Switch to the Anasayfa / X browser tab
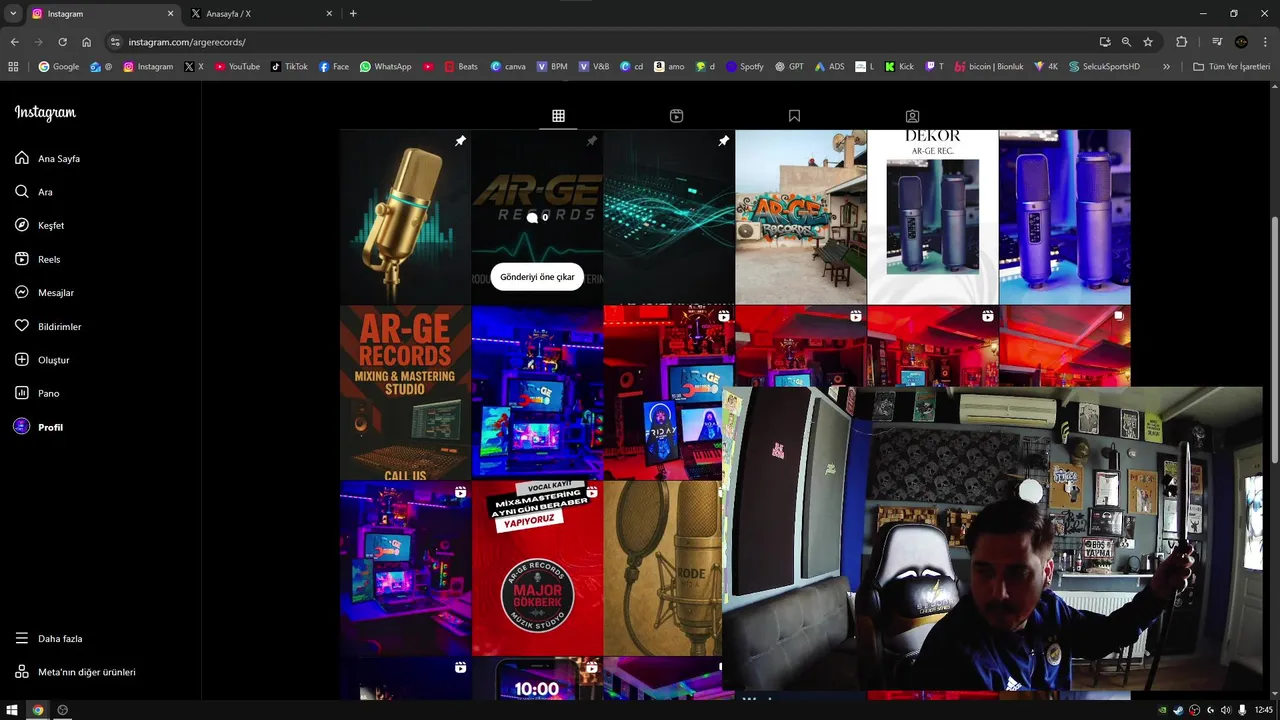This screenshot has width=1280, height=720. tap(262, 14)
